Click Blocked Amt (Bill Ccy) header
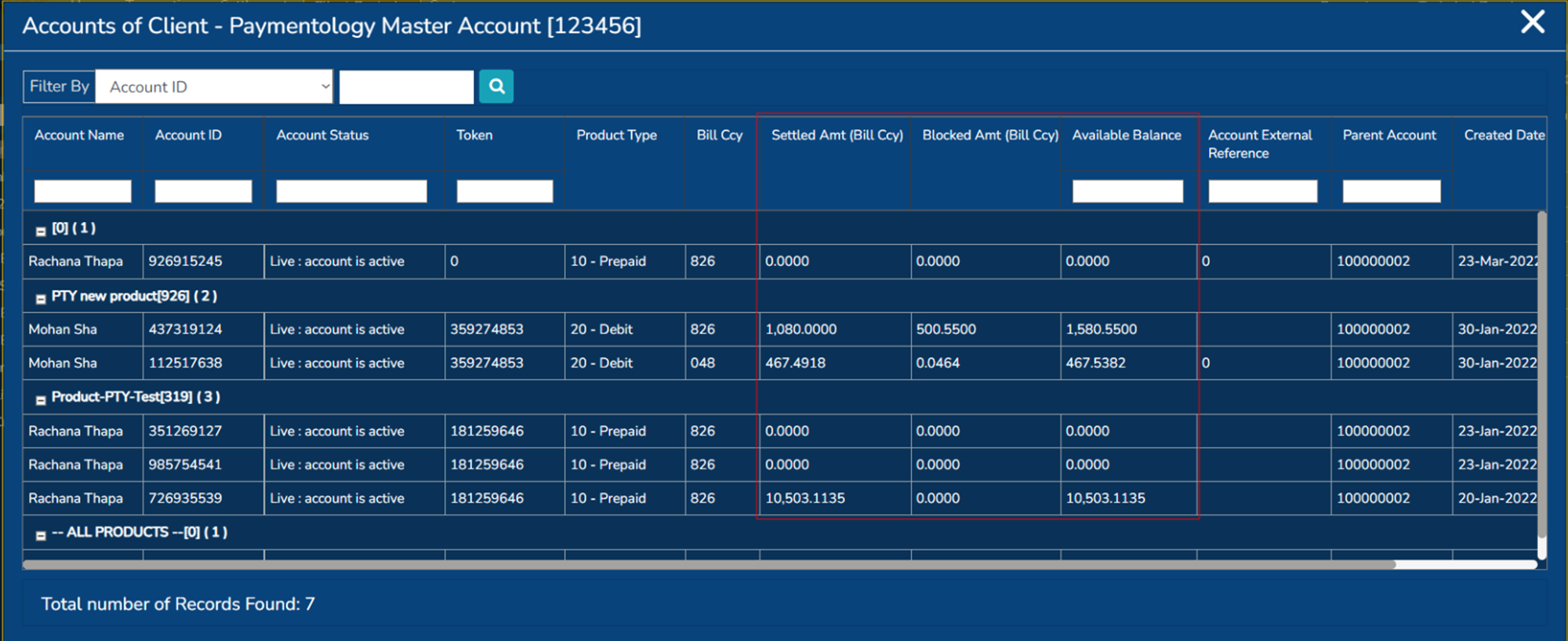Viewport: 1568px width, 641px height. pyautogui.click(x=990, y=135)
